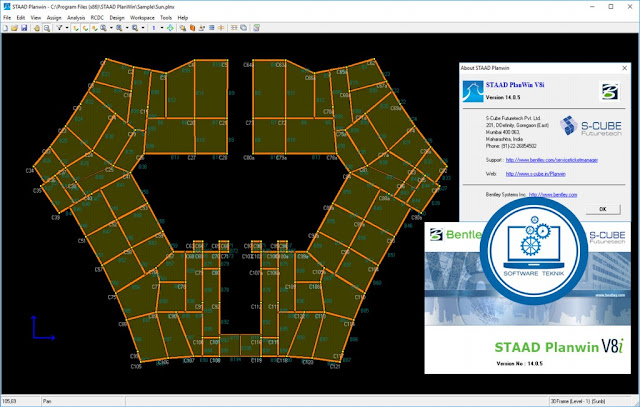Select the Pan hand tool
This screenshot has height=407, width=640.
(x=37, y=28)
